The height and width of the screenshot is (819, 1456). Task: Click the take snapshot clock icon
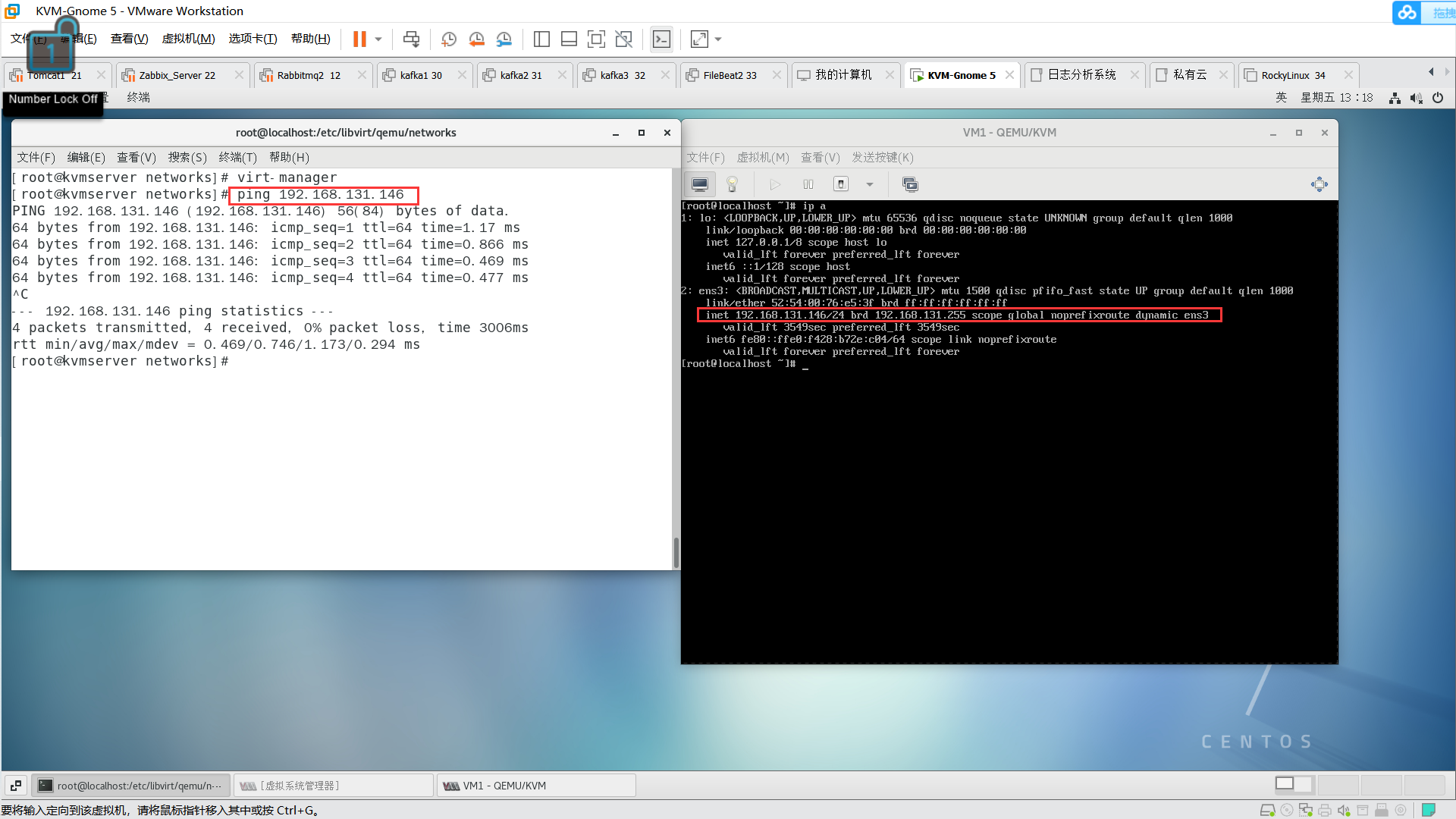point(449,39)
